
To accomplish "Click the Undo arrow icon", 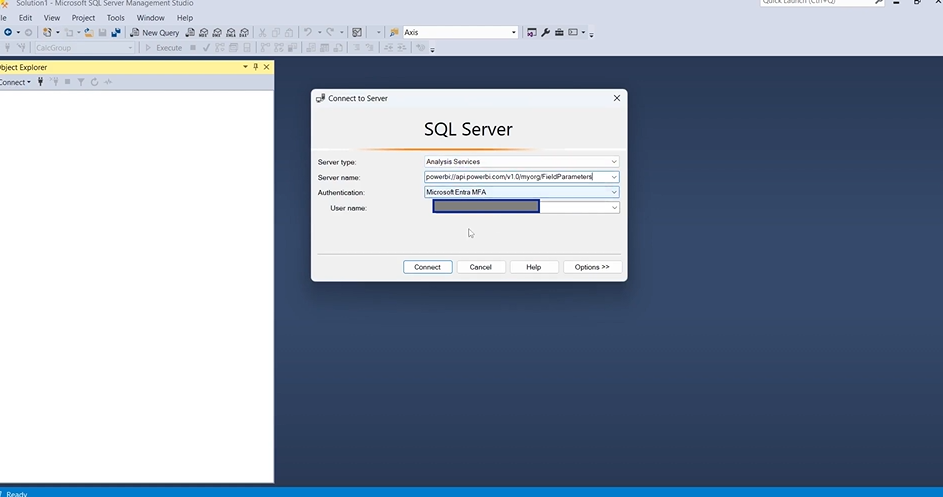I will pyautogui.click(x=308, y=32).
